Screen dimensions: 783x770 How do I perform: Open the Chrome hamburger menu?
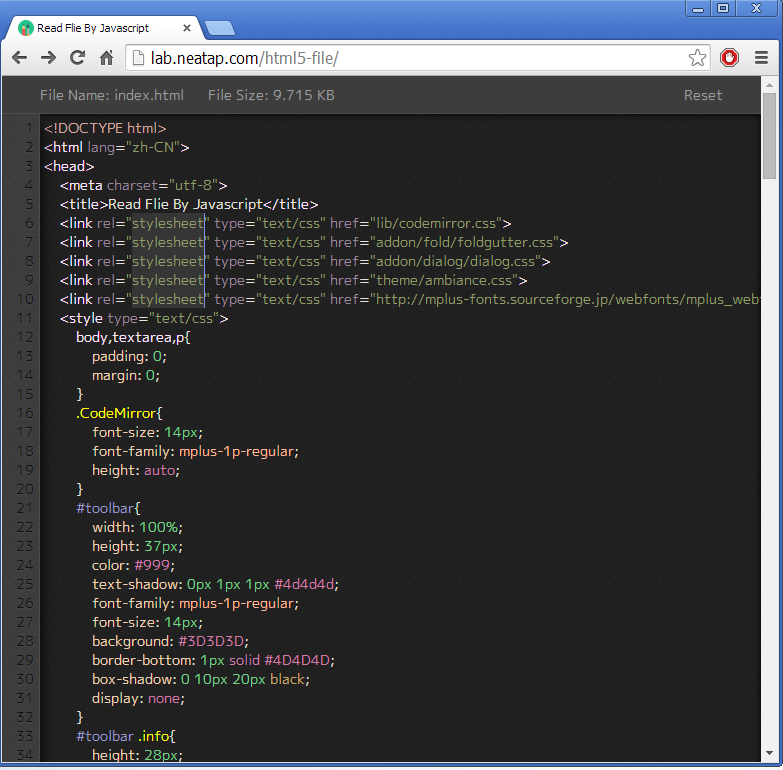[762, 58]
